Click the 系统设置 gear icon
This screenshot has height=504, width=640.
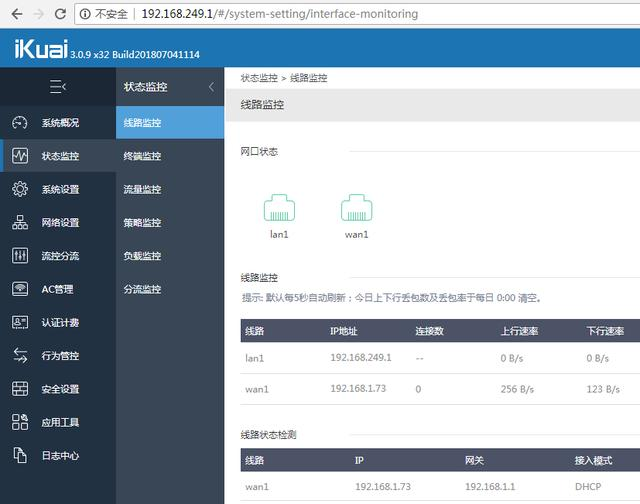[x=20, y=189]
